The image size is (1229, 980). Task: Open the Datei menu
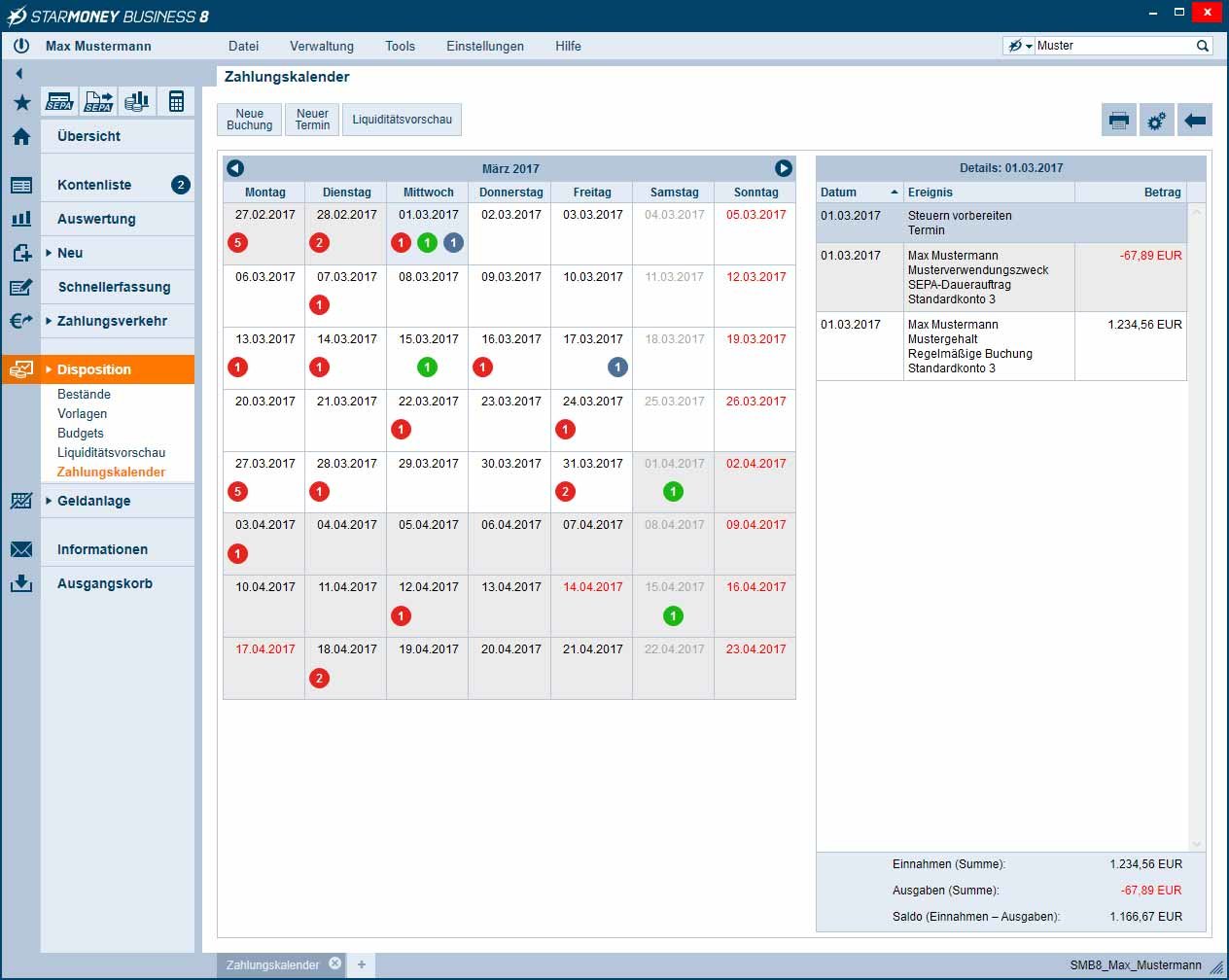243,46
